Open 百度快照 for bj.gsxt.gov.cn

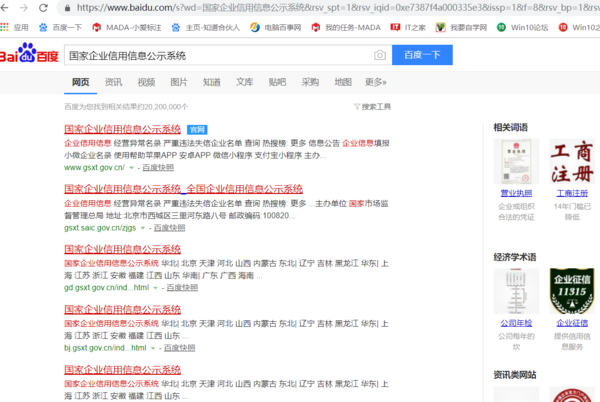tap(179, 348)
